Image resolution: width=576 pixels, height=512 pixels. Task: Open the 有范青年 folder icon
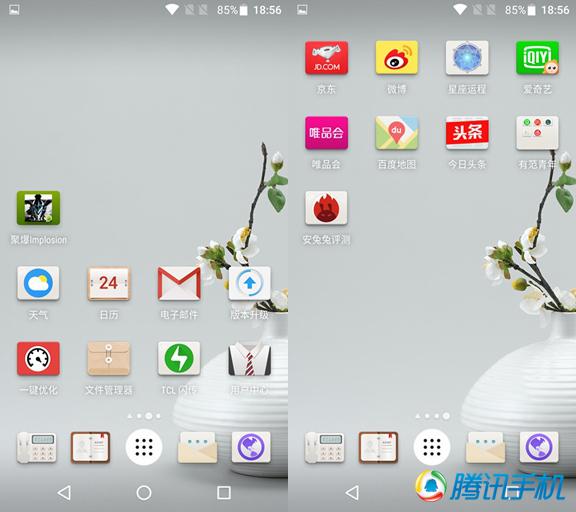(x=537, y=133)
